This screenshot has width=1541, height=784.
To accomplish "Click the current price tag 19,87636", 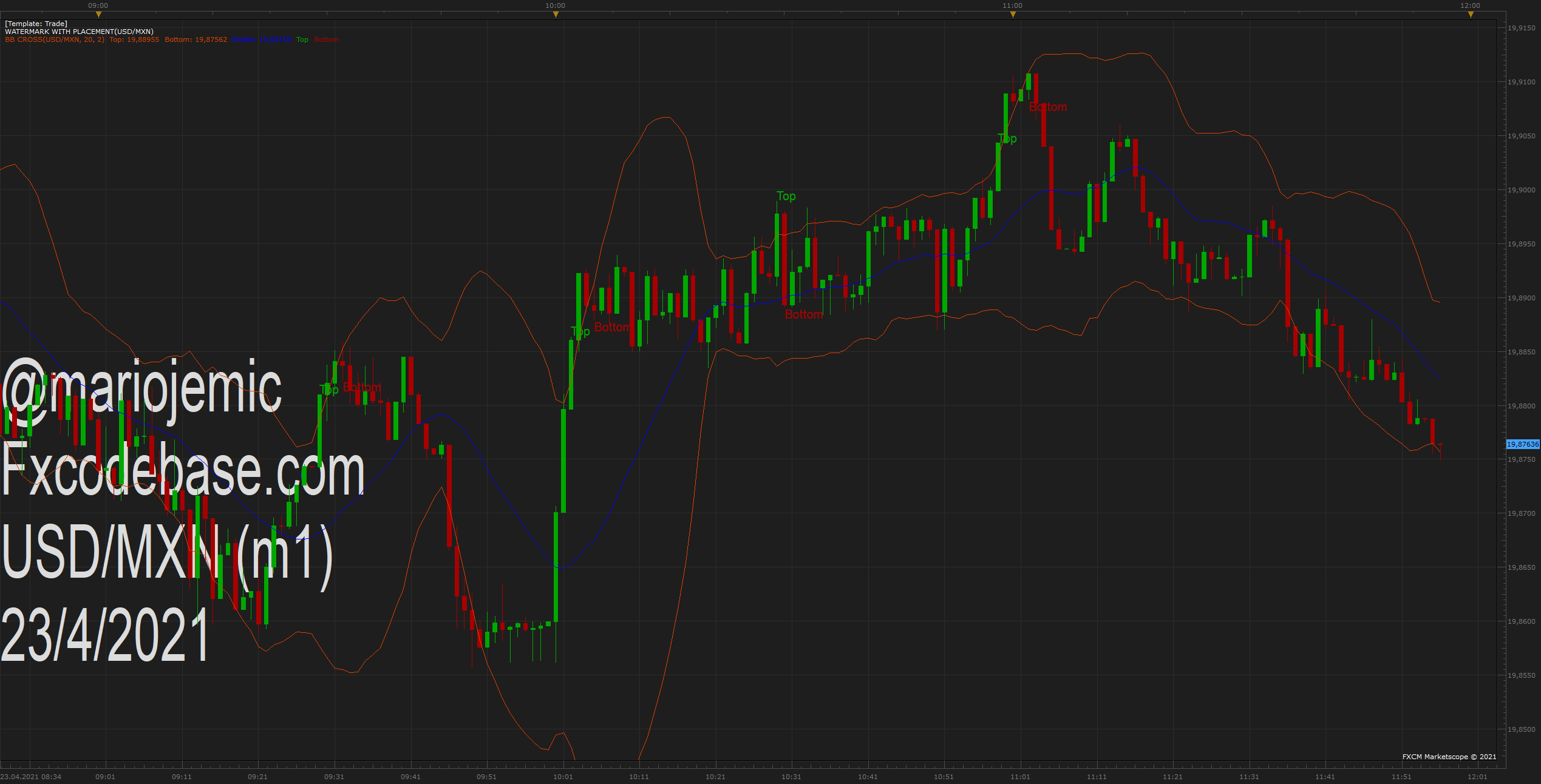I will 1523,444.
